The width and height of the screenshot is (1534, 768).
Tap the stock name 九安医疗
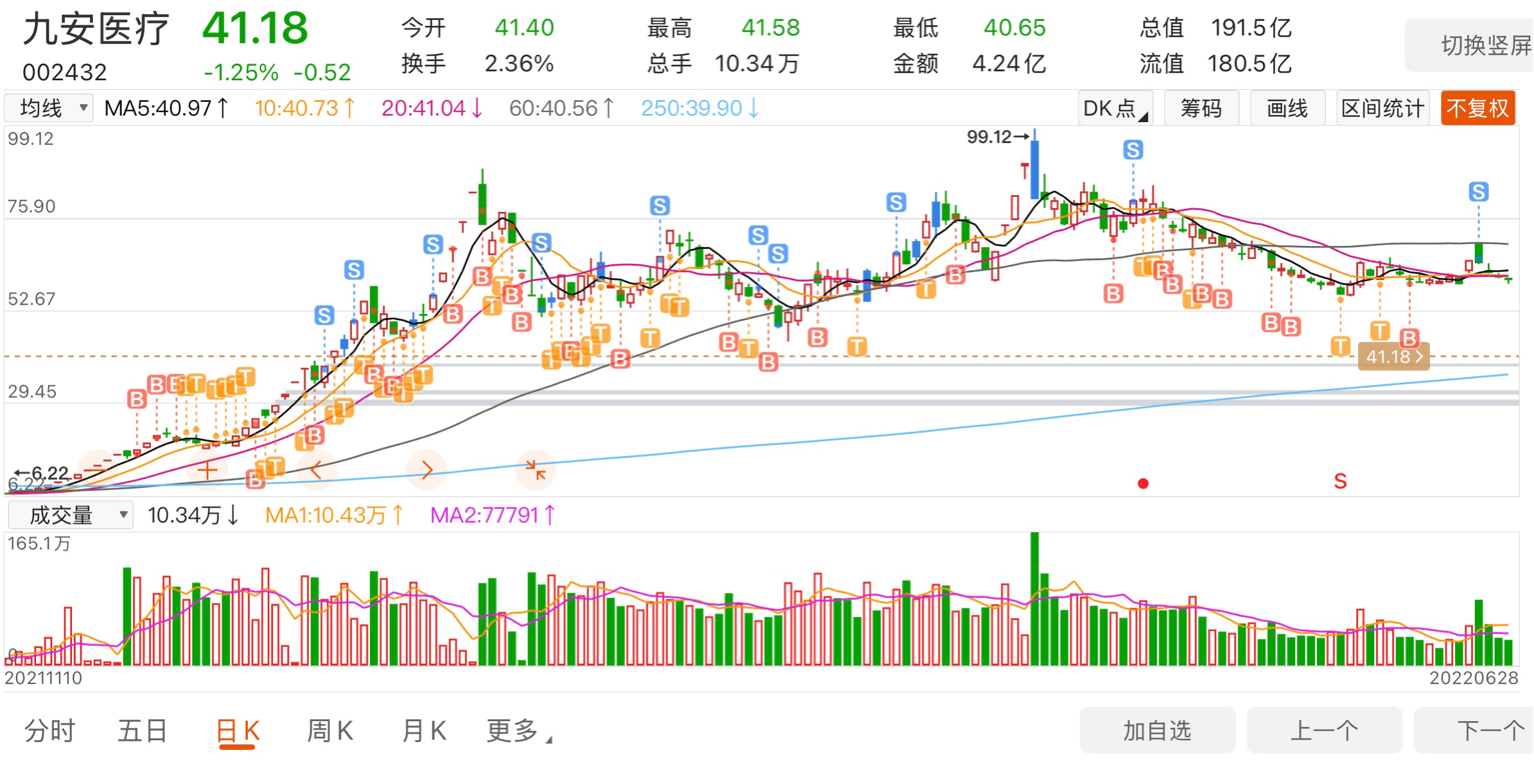pyautogui.click(x=97, y=29)
